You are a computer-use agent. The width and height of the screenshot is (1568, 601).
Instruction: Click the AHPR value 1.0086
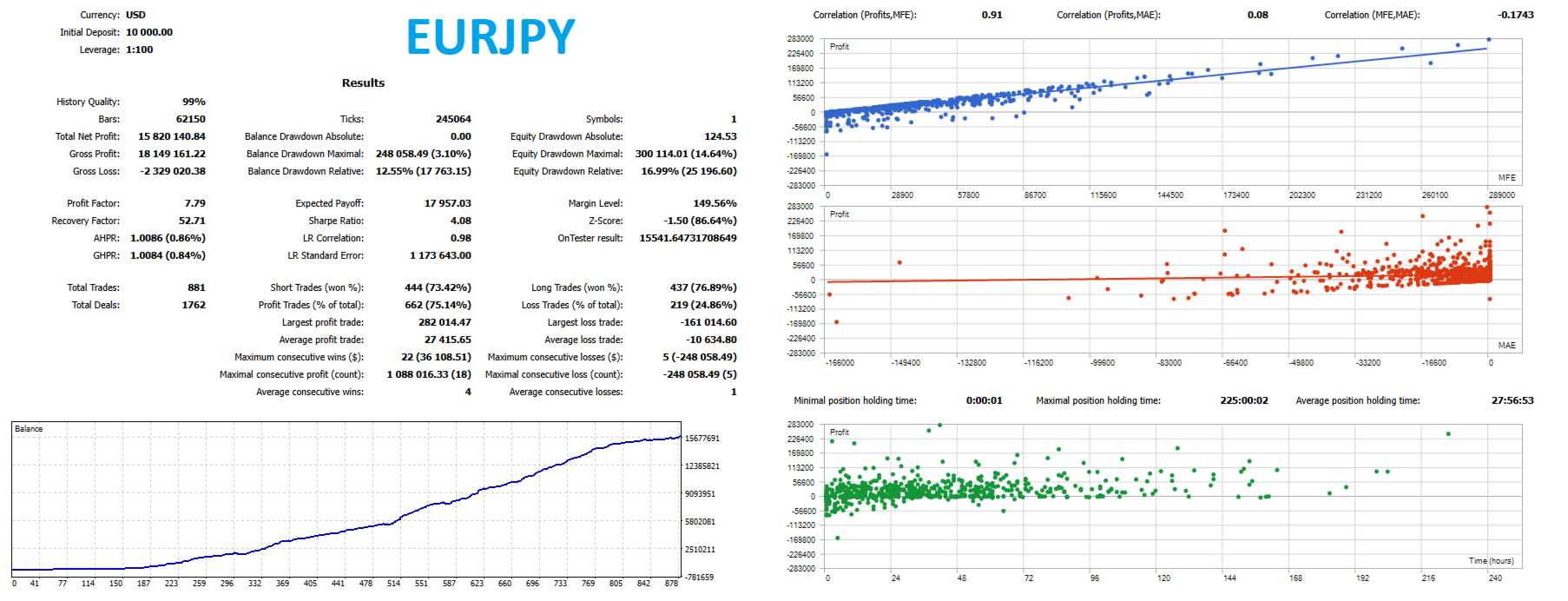point(168,238)
